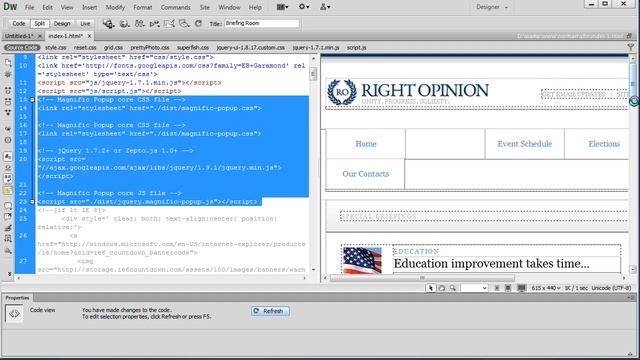640x360 pixels.
Task: Click the Move or Convert CSS icon
Action: 8,251
